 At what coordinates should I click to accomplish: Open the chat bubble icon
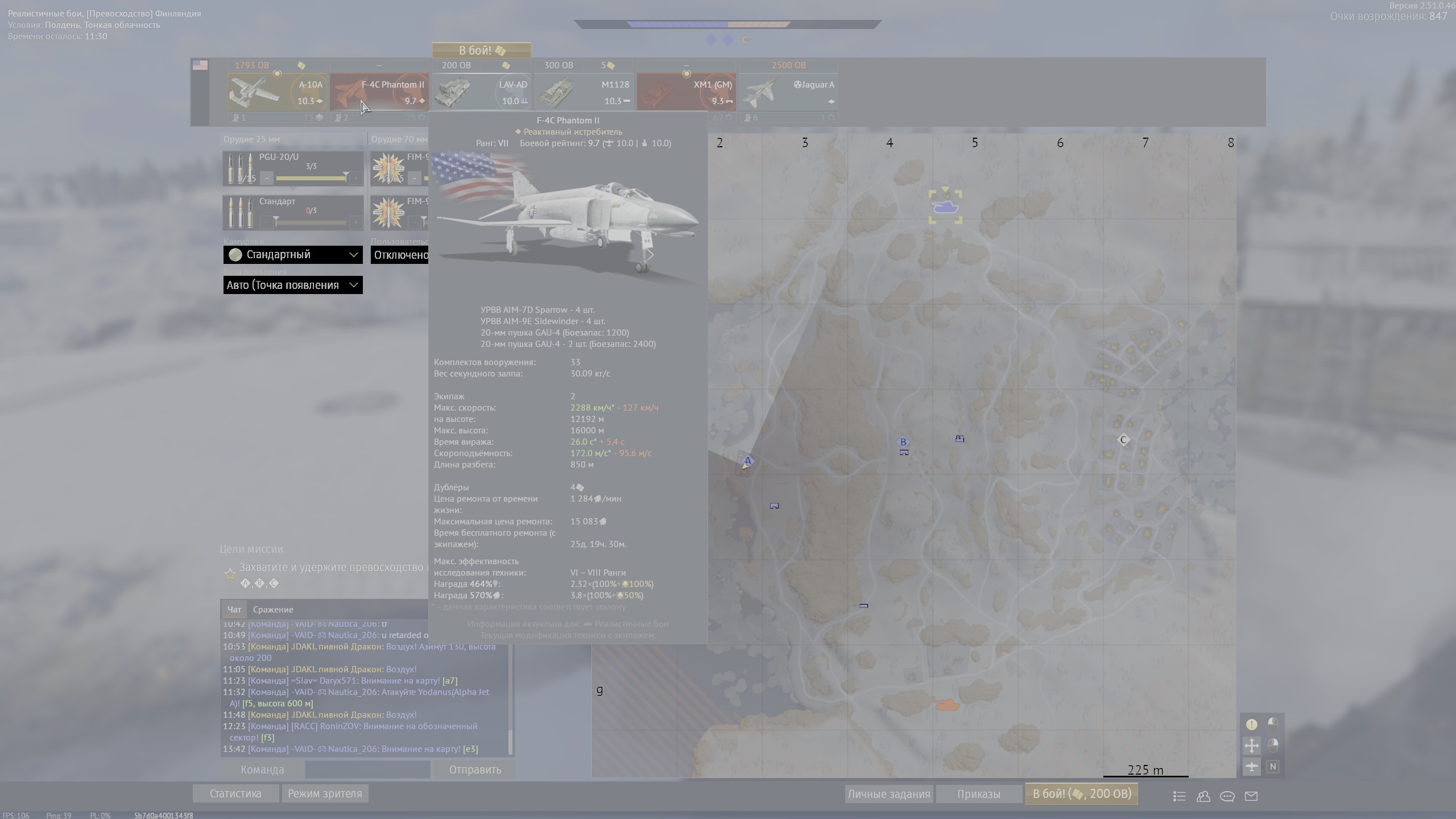[x=1227, y=796]
